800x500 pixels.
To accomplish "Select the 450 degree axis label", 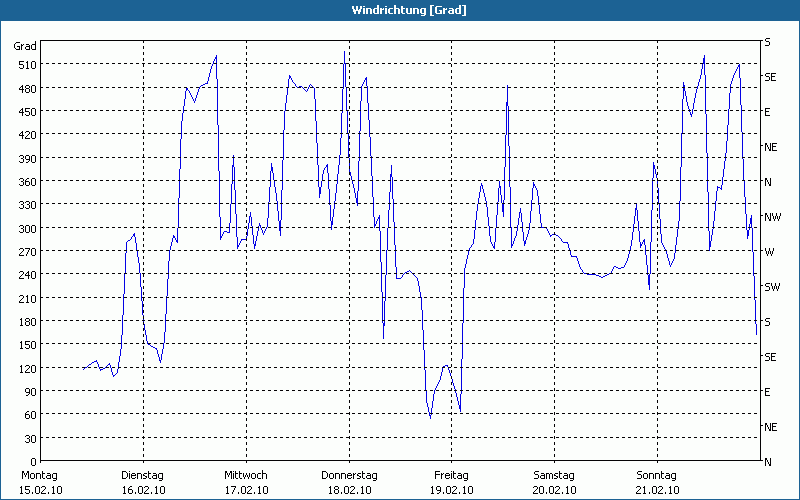I will coord(29,111).
